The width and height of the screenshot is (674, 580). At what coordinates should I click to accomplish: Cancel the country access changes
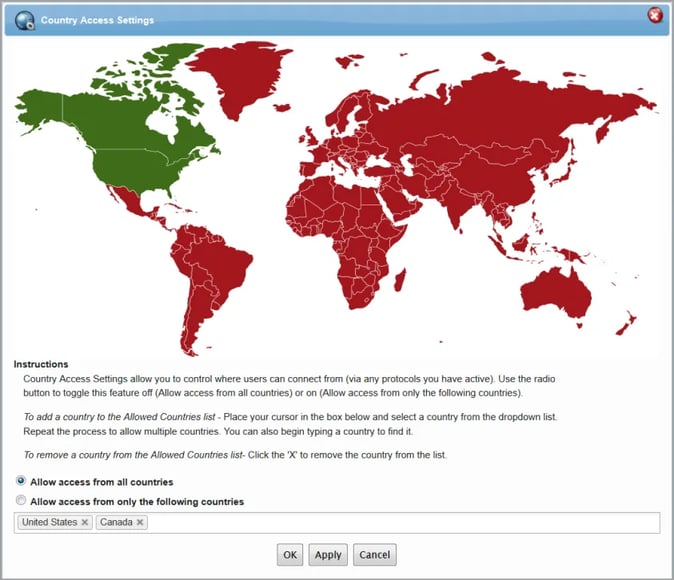click(374, 554)
